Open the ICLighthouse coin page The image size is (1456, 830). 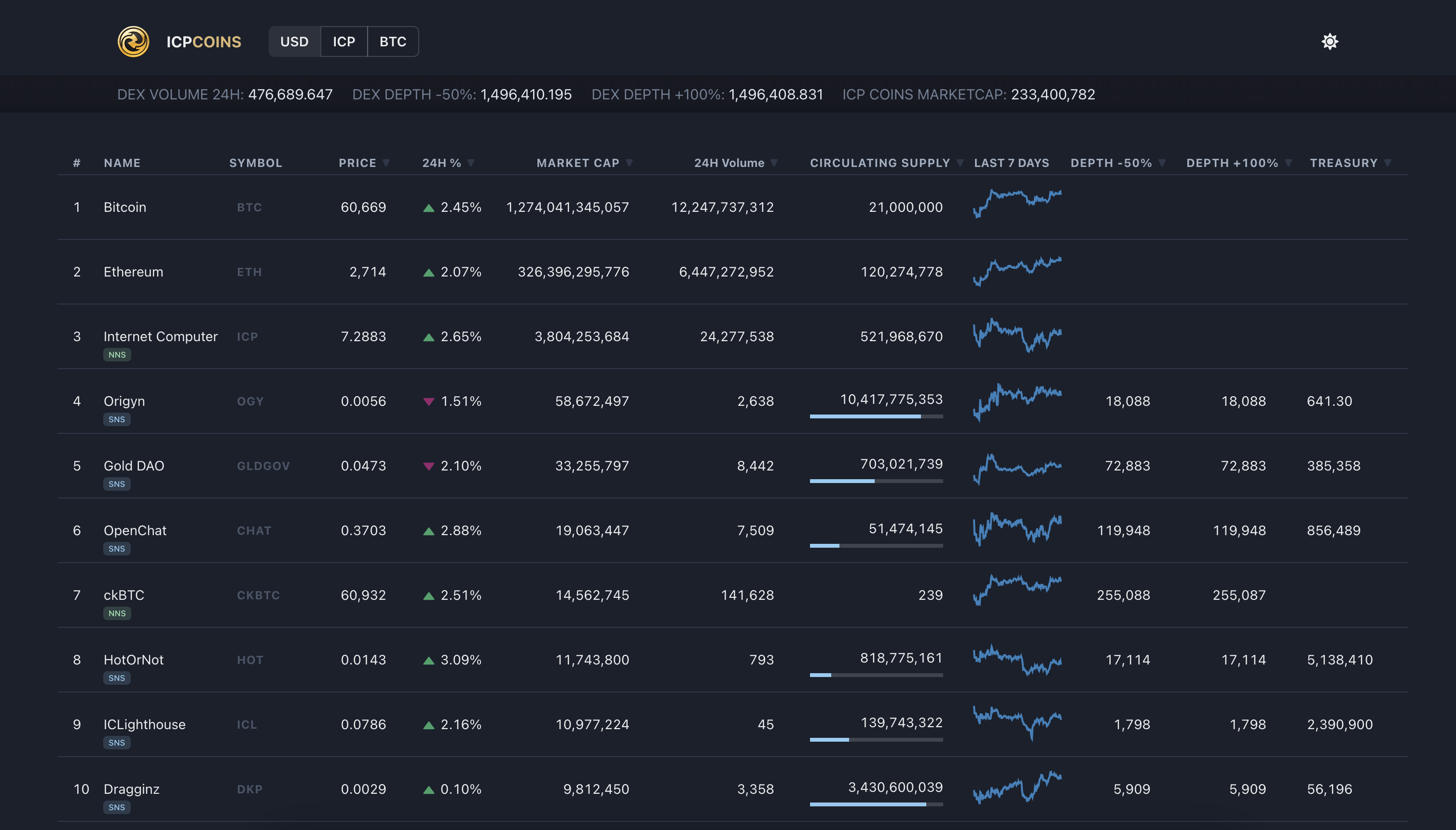click(x=145, y=724)
